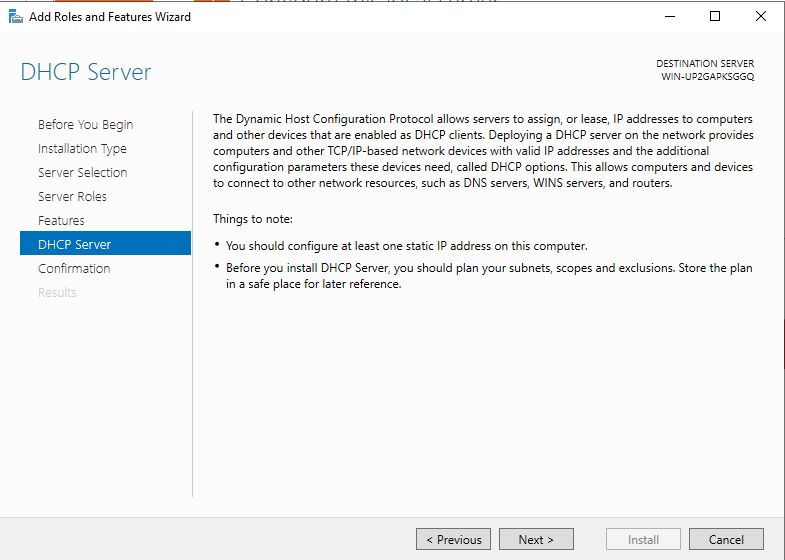This screenshot has height=560, width=785.
Task: Click the static IP address note
Action: point(406,246)
